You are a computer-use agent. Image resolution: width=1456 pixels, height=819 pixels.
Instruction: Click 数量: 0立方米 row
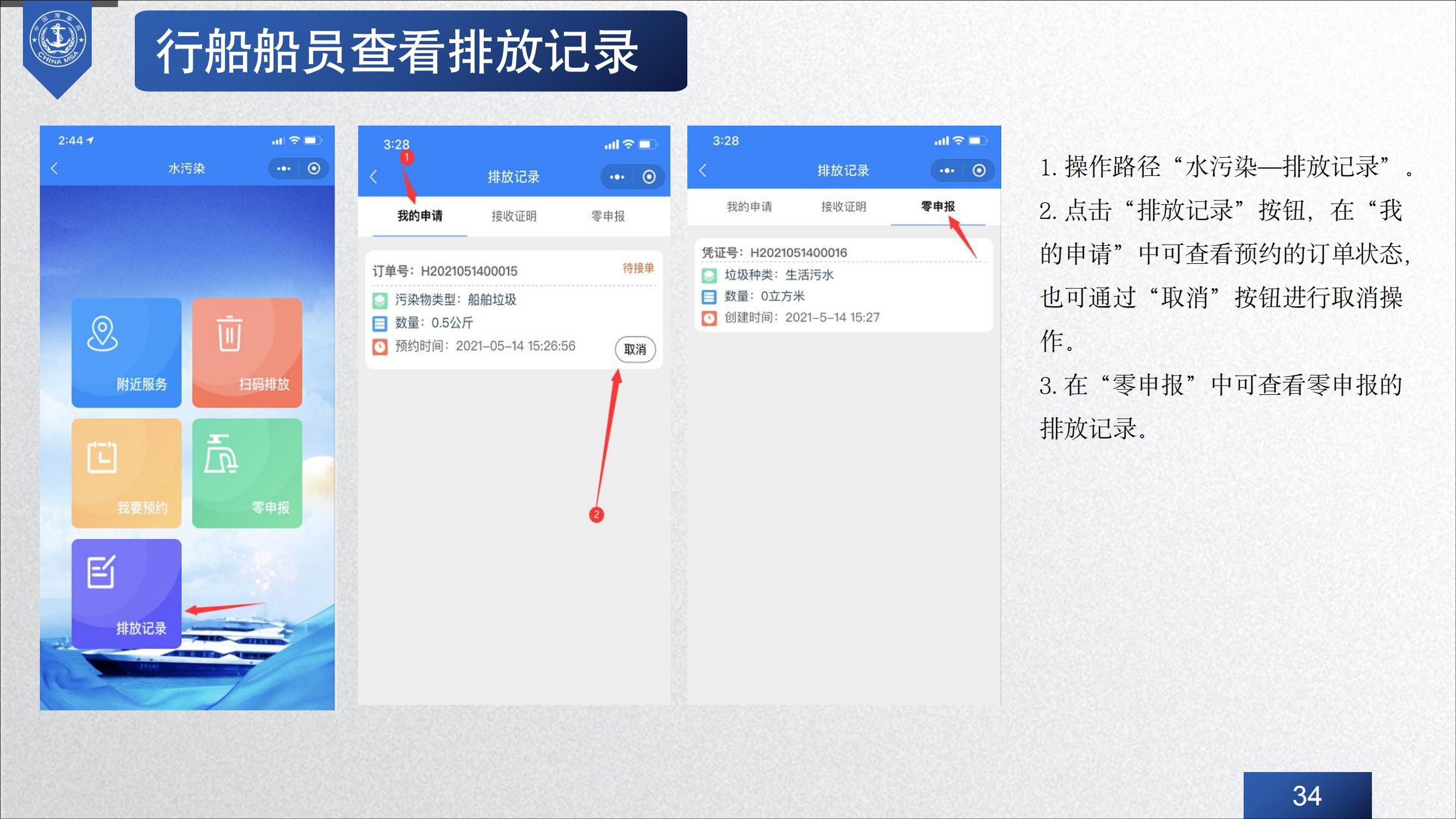tap(753, 296)
